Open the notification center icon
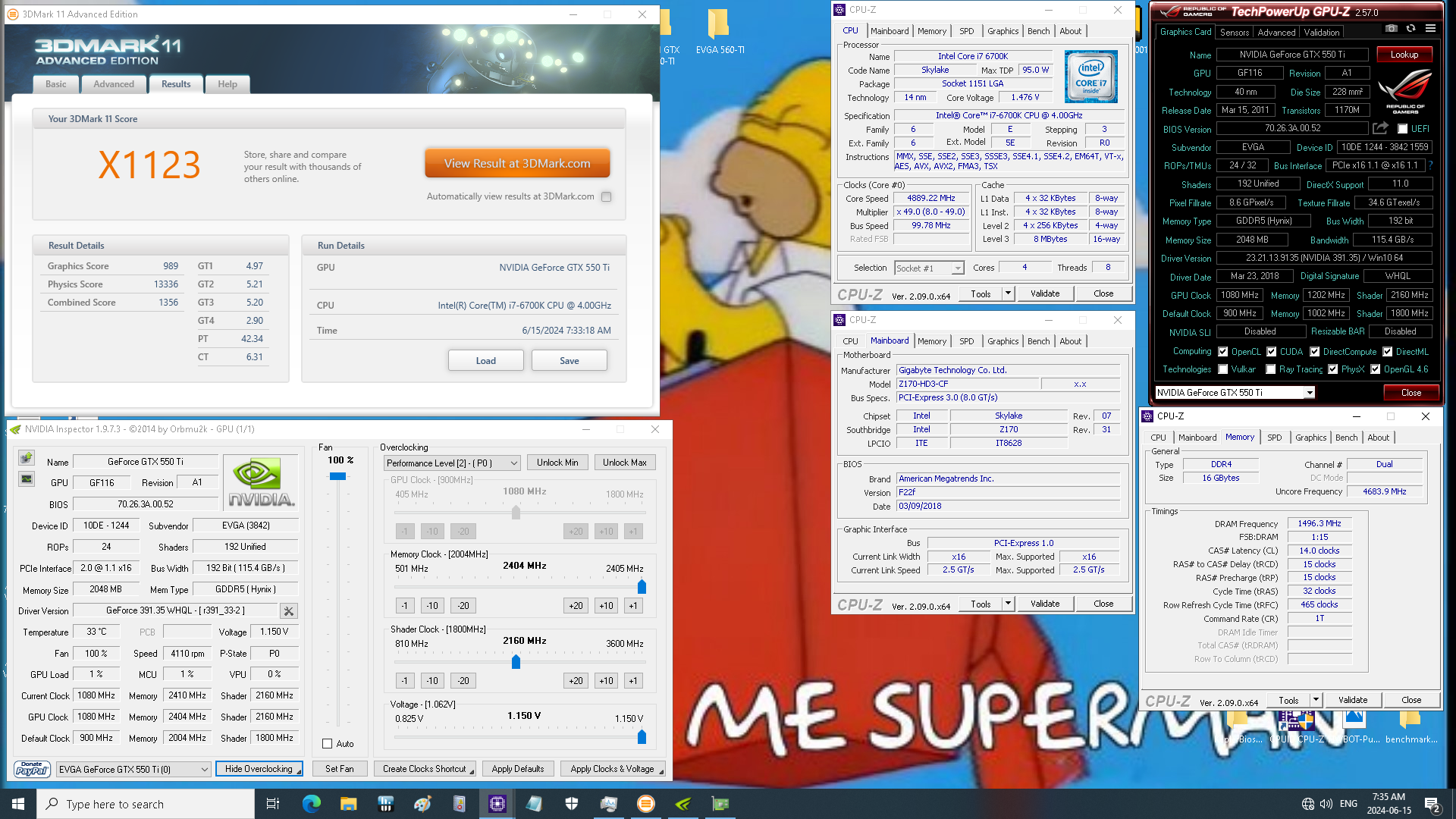1456x819 pixels. coord(1432,804)
